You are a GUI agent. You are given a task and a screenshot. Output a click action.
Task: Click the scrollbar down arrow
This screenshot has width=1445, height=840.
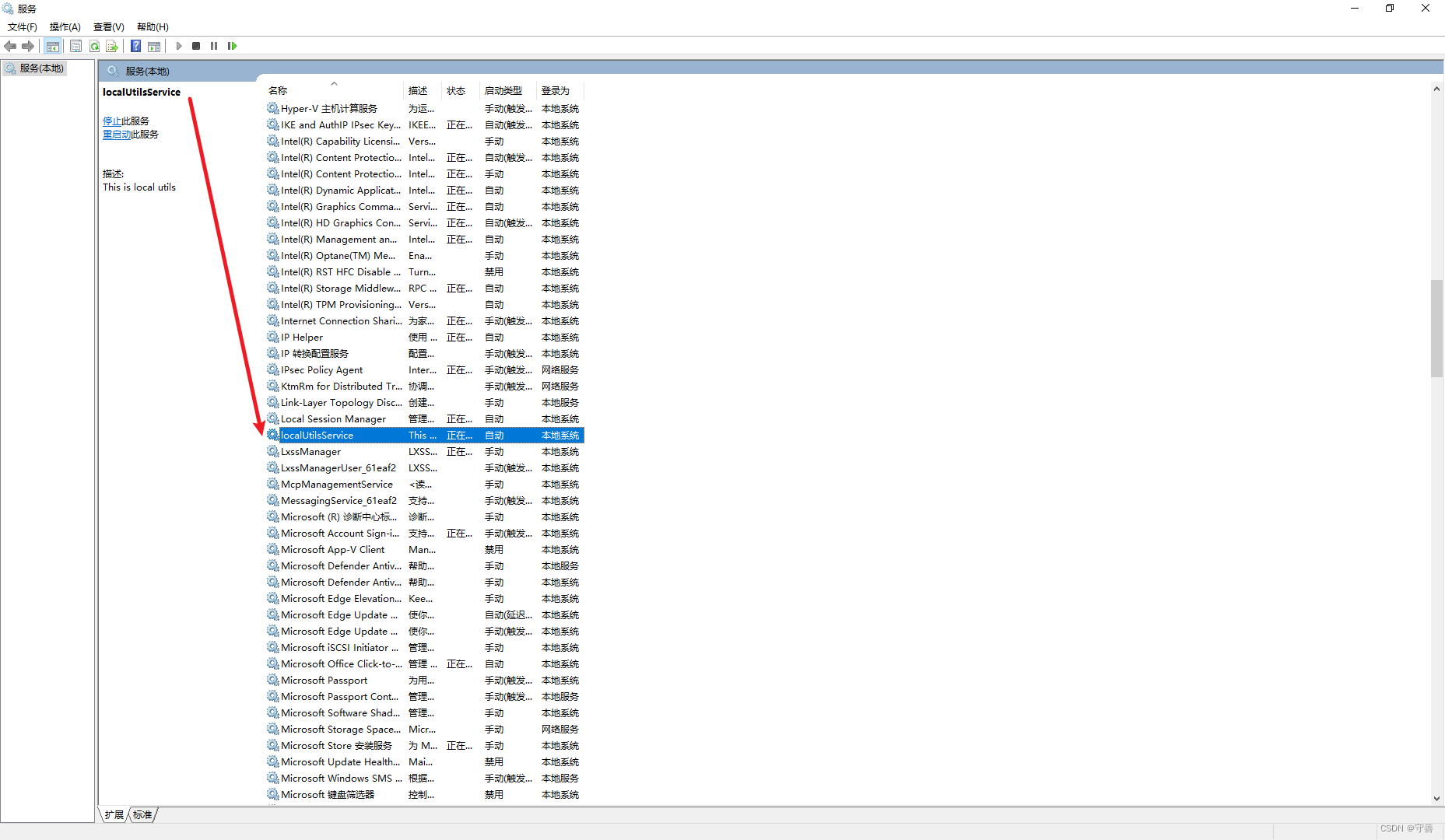[1436, 799]
